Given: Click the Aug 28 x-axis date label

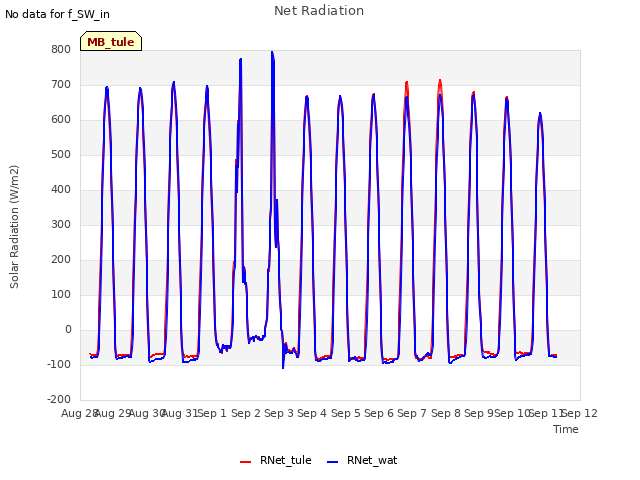Looking at the screenshot, I should (79, 413).
